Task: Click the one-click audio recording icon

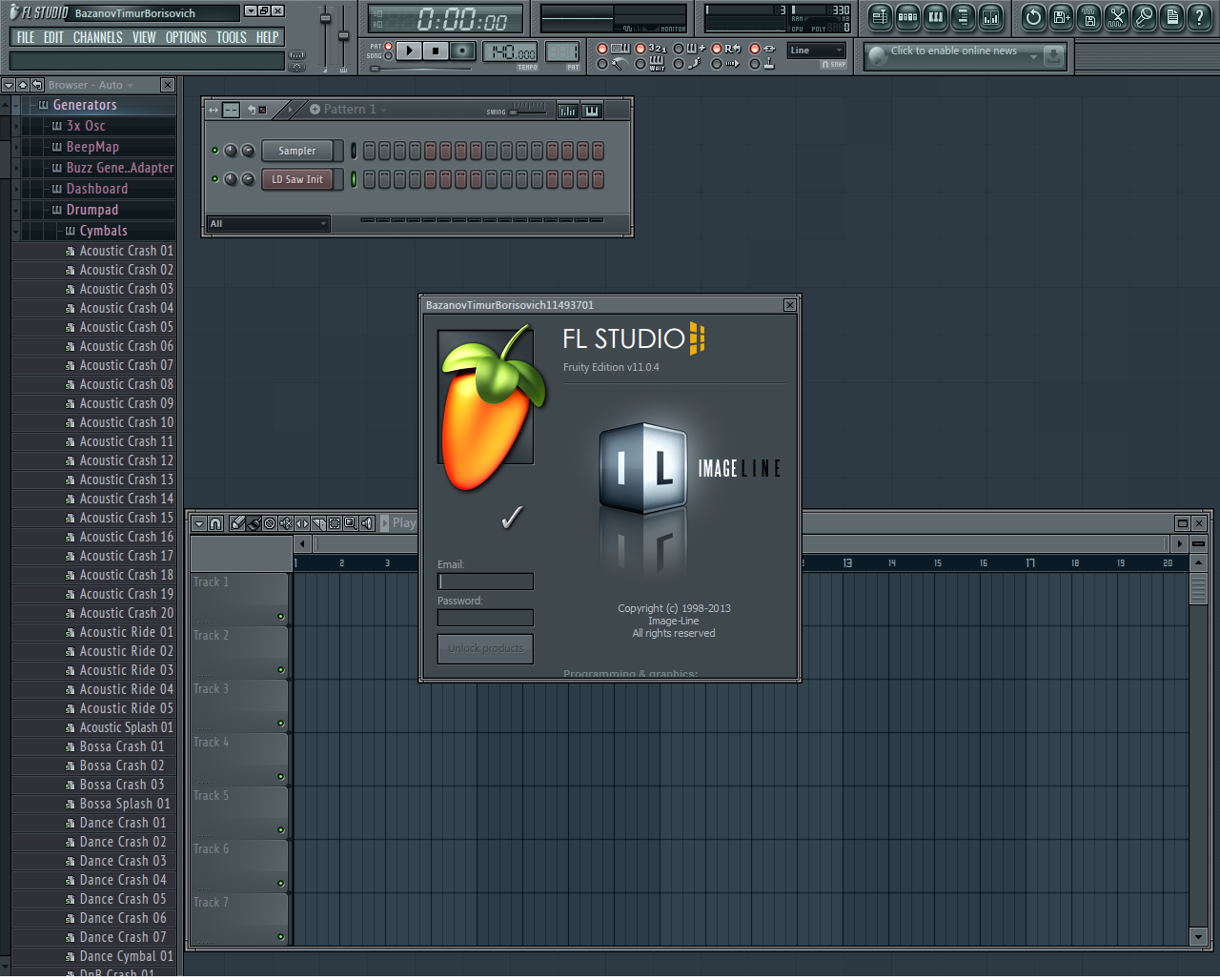Action: 1144,16
